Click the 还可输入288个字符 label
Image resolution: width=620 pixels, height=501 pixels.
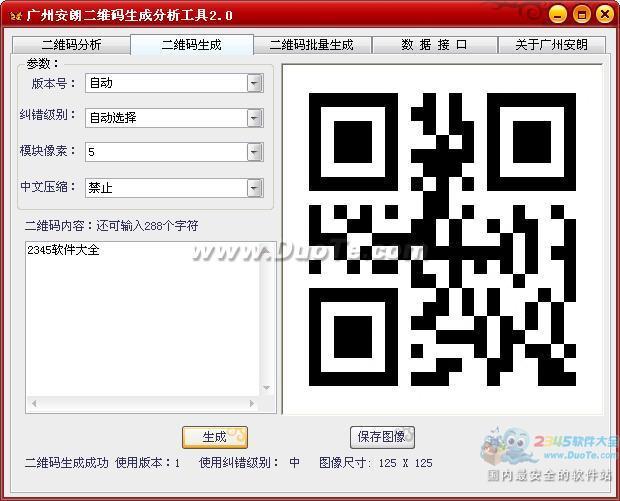147,226
